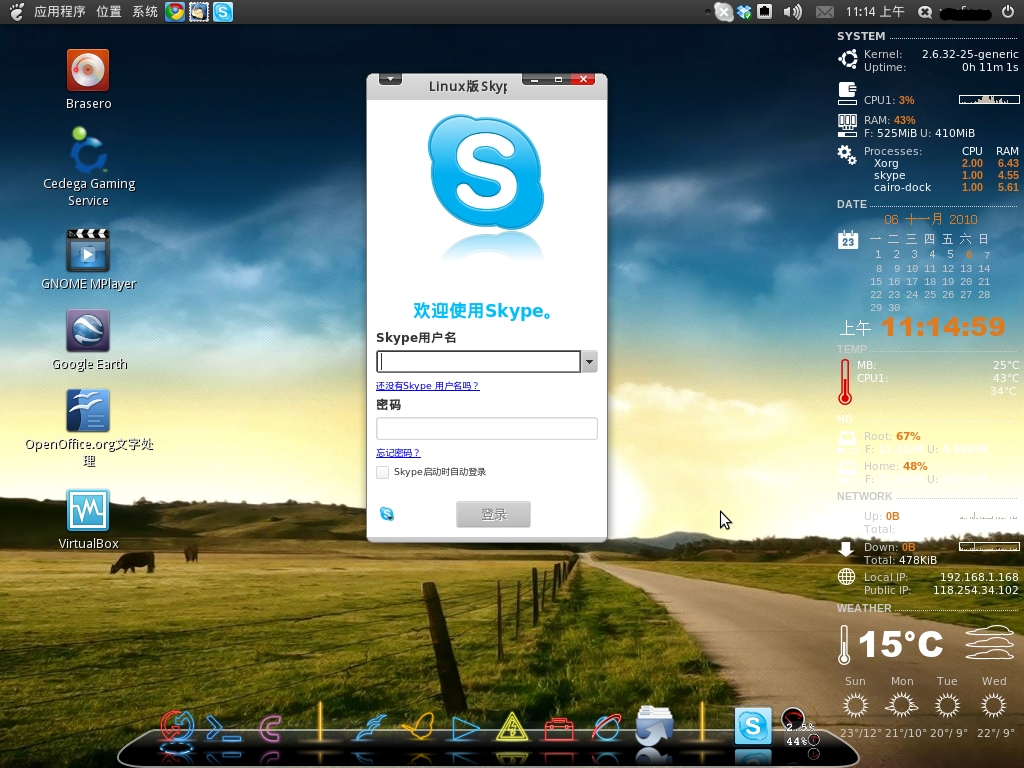Viewport: 1024px width, 768px height.
Task: Click the red refresh arrows dock icon
Action: [x=176, y=727]
